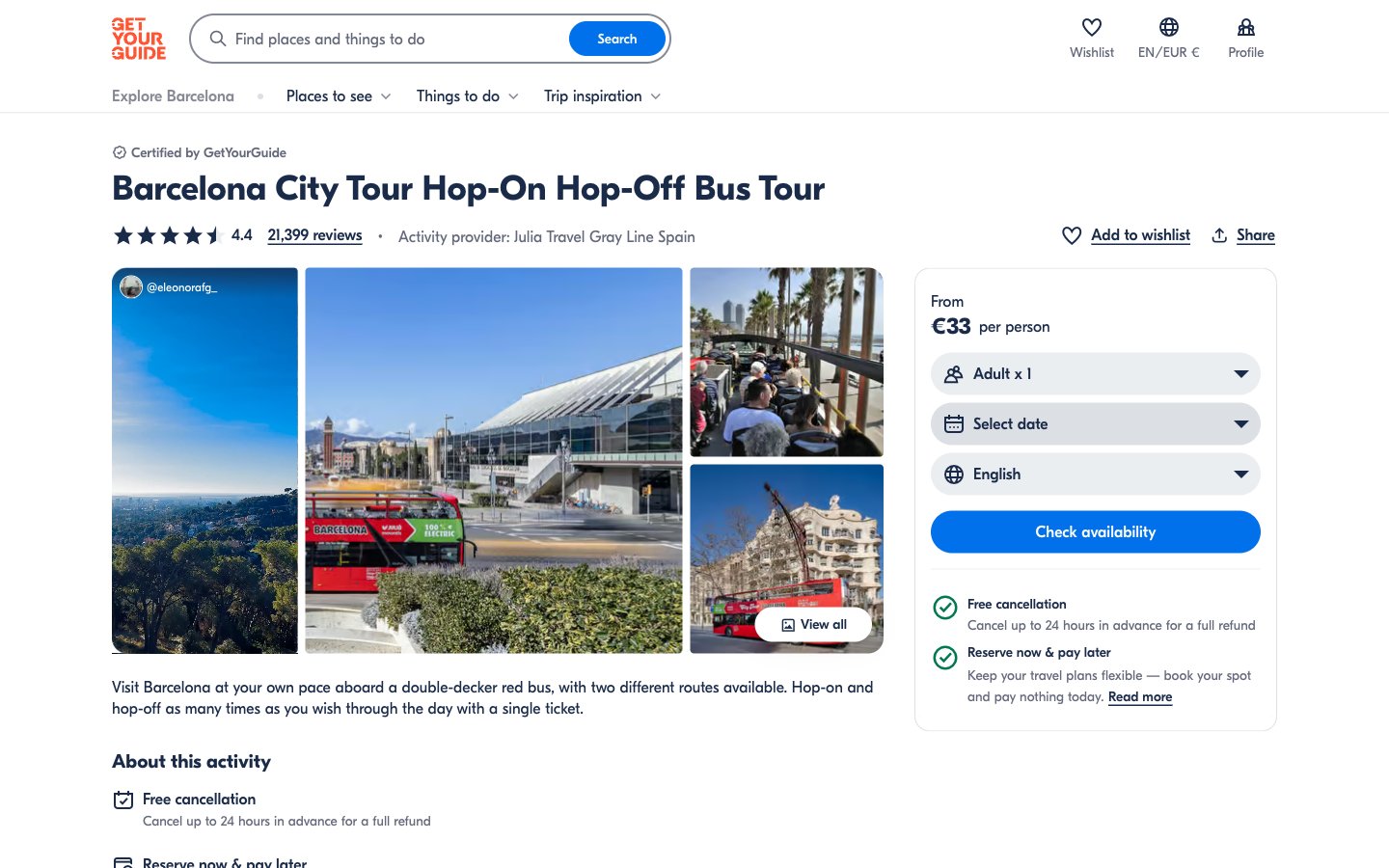The height and width of the screenshot is (868, 1389).
Task: Open View all photos gallery button
Action: tap(813, 625)
